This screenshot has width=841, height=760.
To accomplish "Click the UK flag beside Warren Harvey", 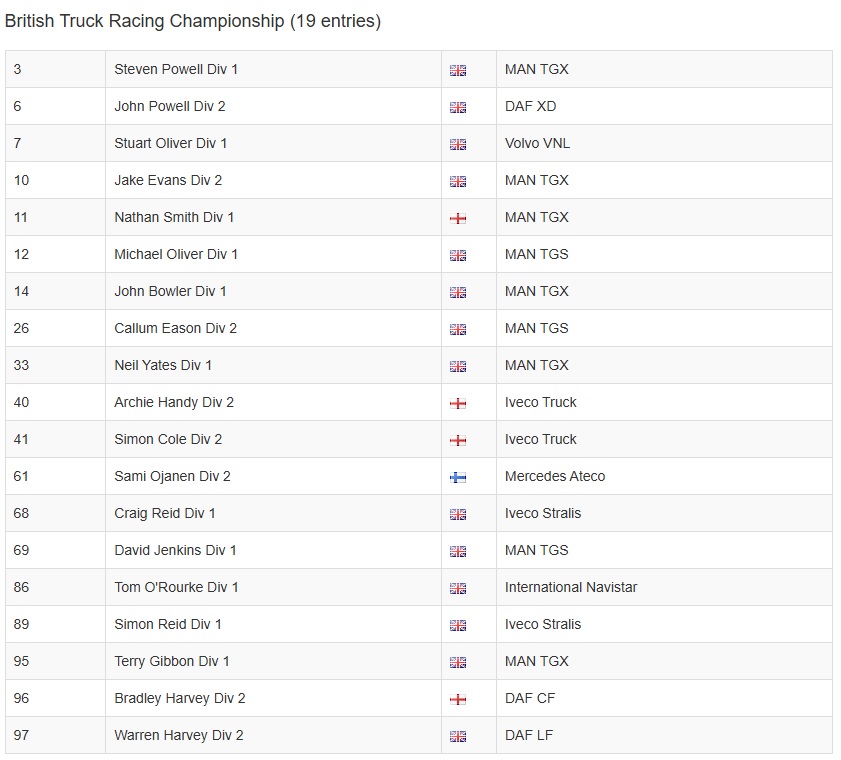I will (x=458, y=736).
